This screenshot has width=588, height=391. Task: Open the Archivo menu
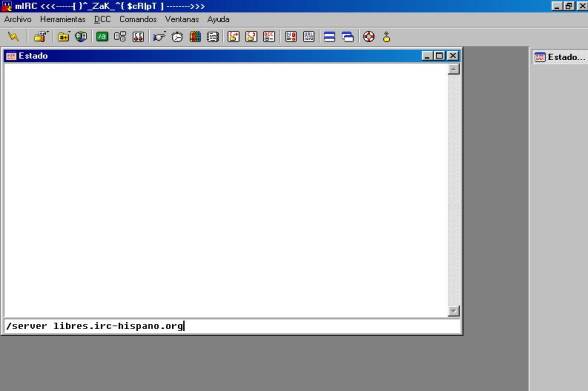pyautogui.click(x=18, y=19)
